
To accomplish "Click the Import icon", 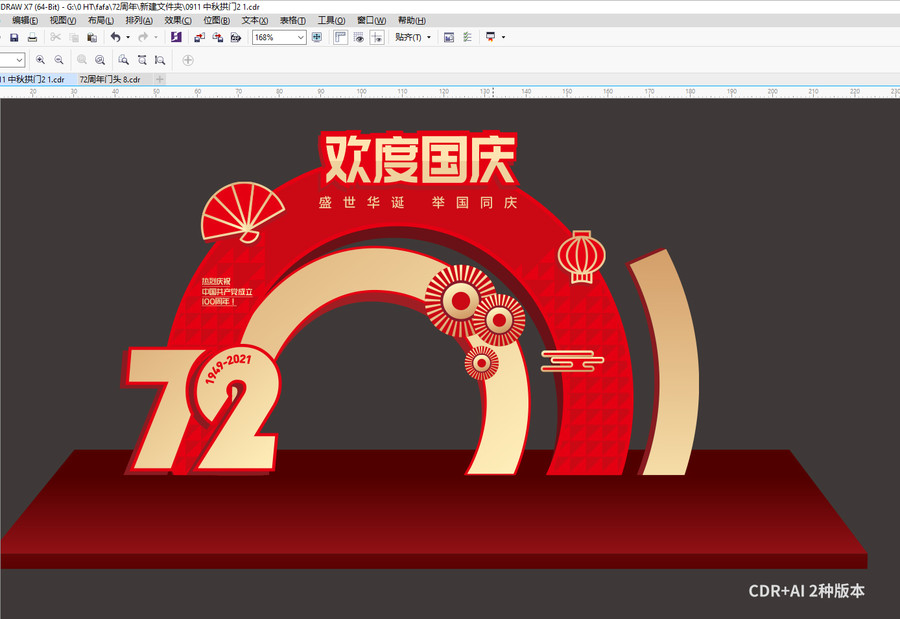I will click(199, 37).
